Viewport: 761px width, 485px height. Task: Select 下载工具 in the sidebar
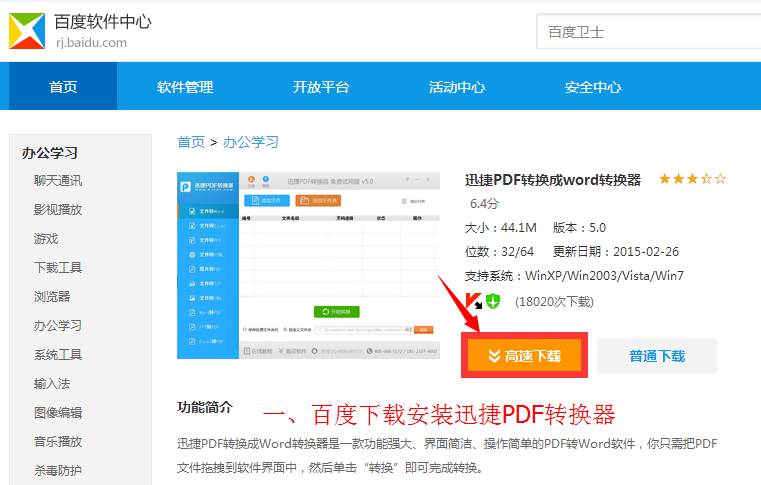58,268
